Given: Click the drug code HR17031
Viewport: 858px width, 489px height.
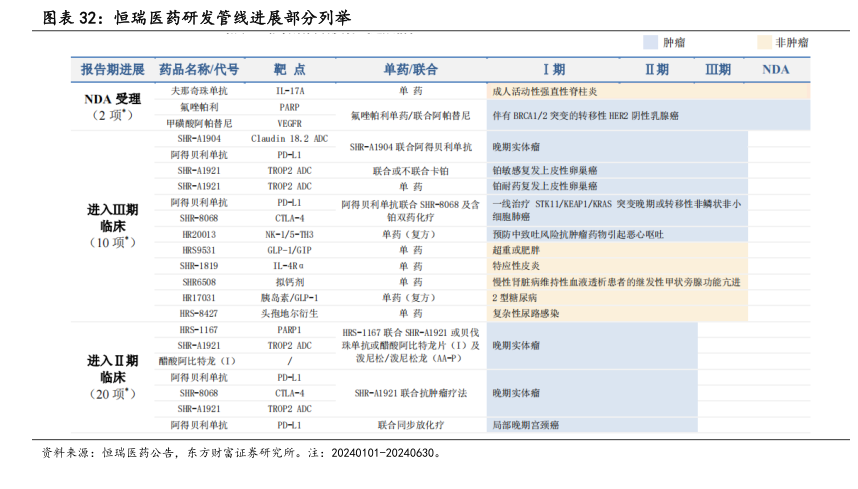Looking at the screenshot, I should [199, 298].
